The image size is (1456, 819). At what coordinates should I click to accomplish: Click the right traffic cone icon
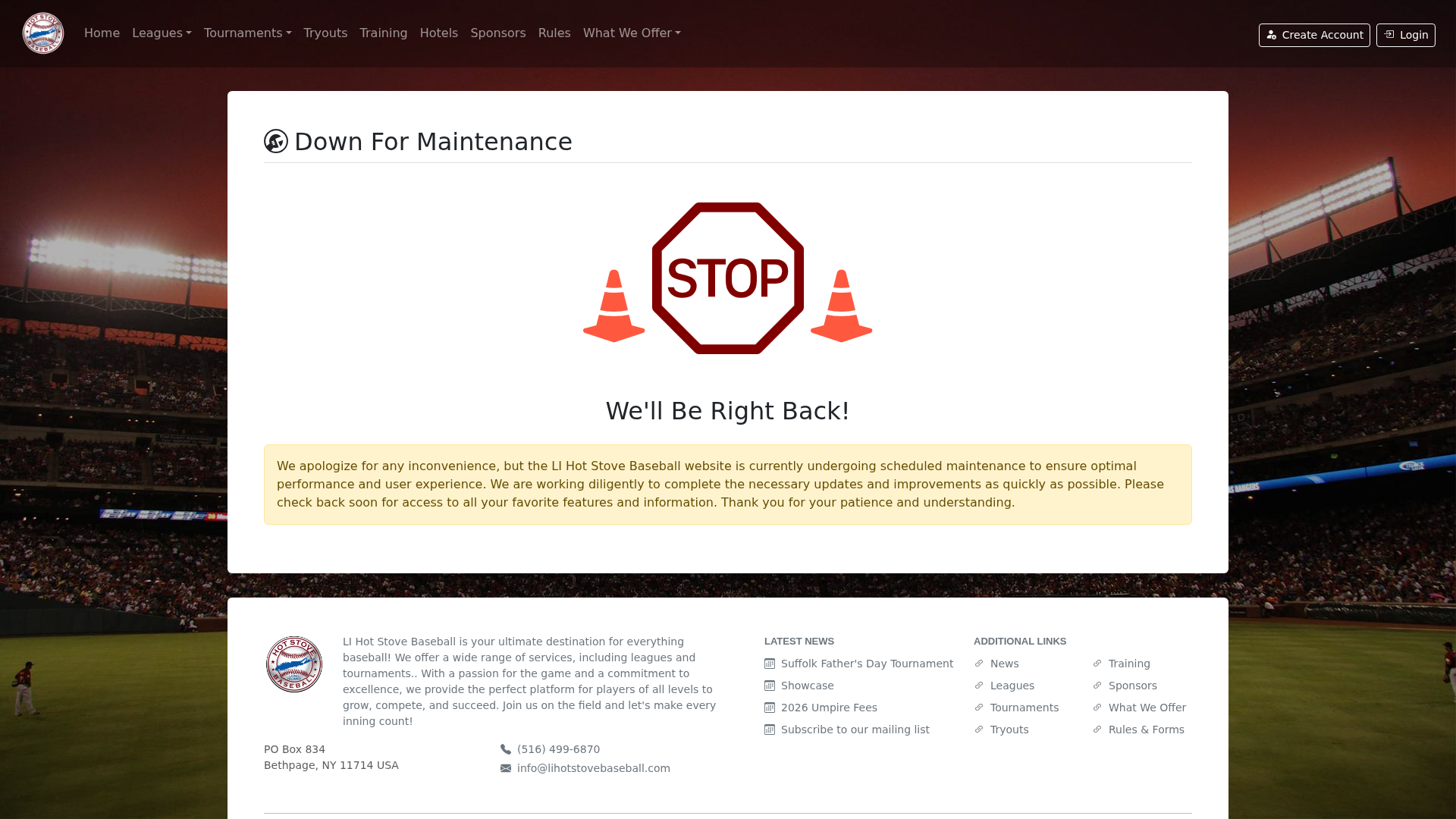pos(842,306)
